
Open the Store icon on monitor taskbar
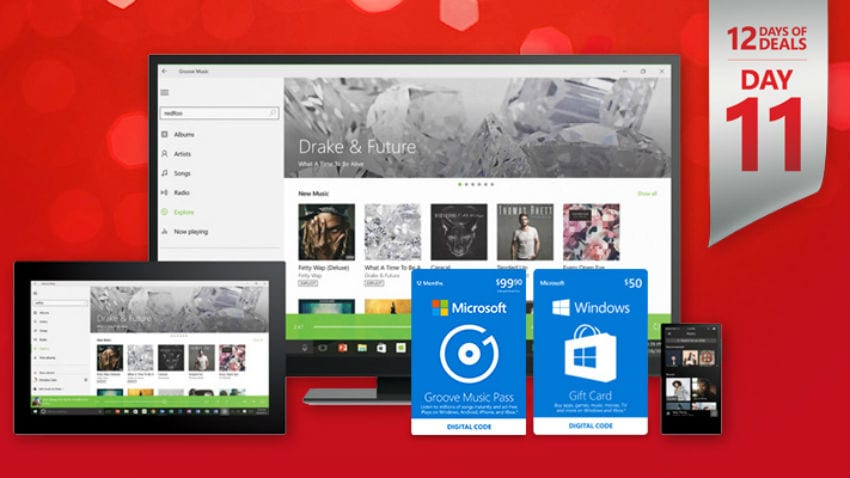tap(382, 347)
